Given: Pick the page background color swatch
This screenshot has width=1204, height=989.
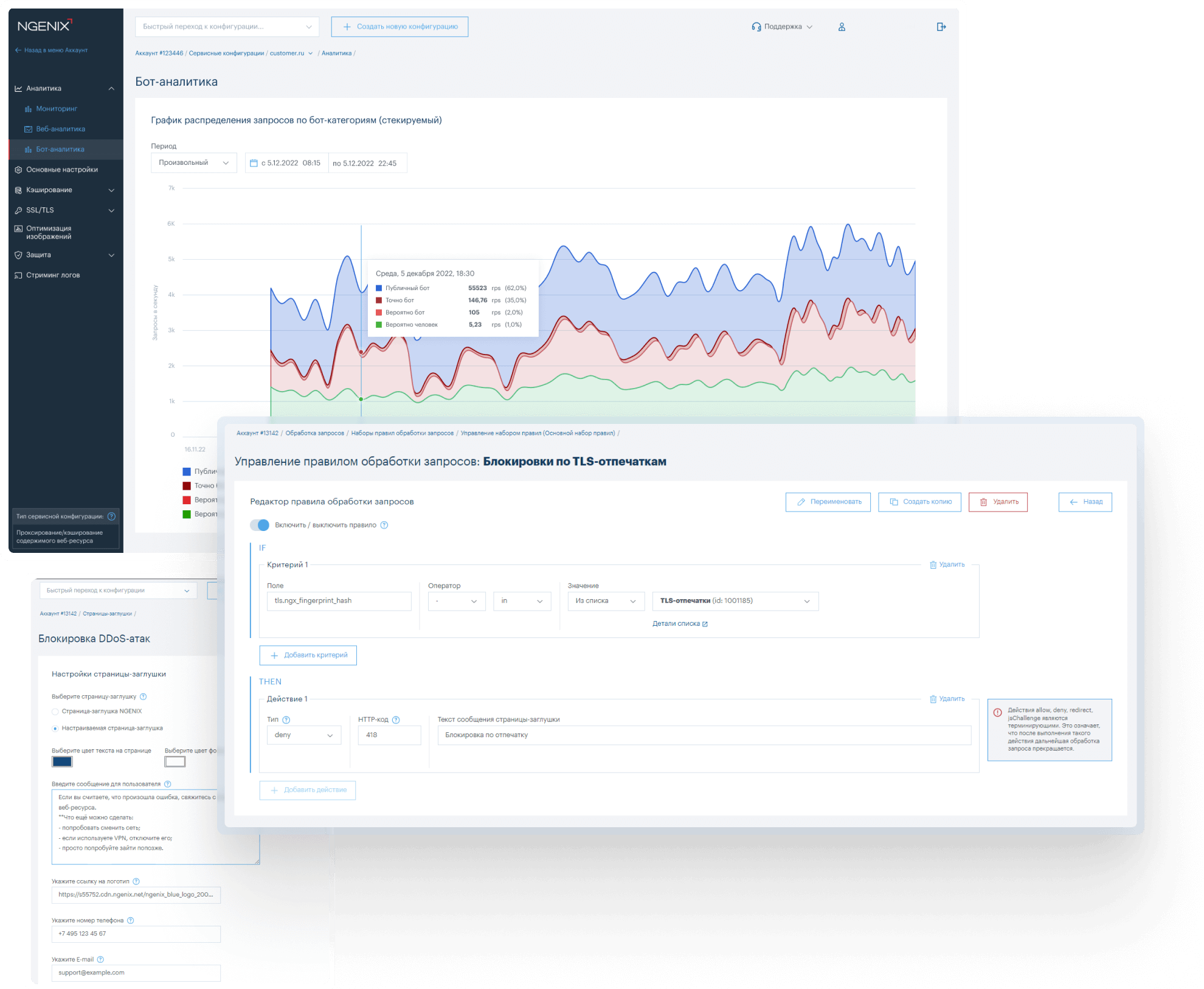Looking at the screenshot, I should click(x=175, y=762).
